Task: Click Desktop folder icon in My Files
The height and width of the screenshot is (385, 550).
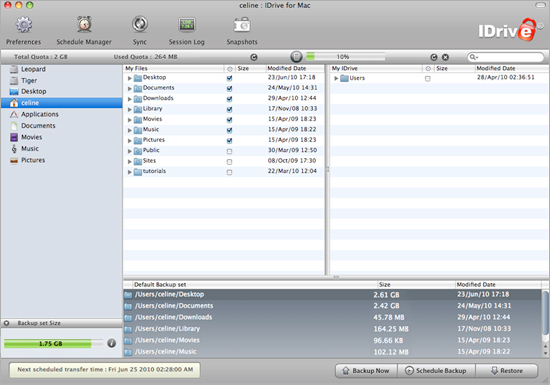Action: pos(138,78)
